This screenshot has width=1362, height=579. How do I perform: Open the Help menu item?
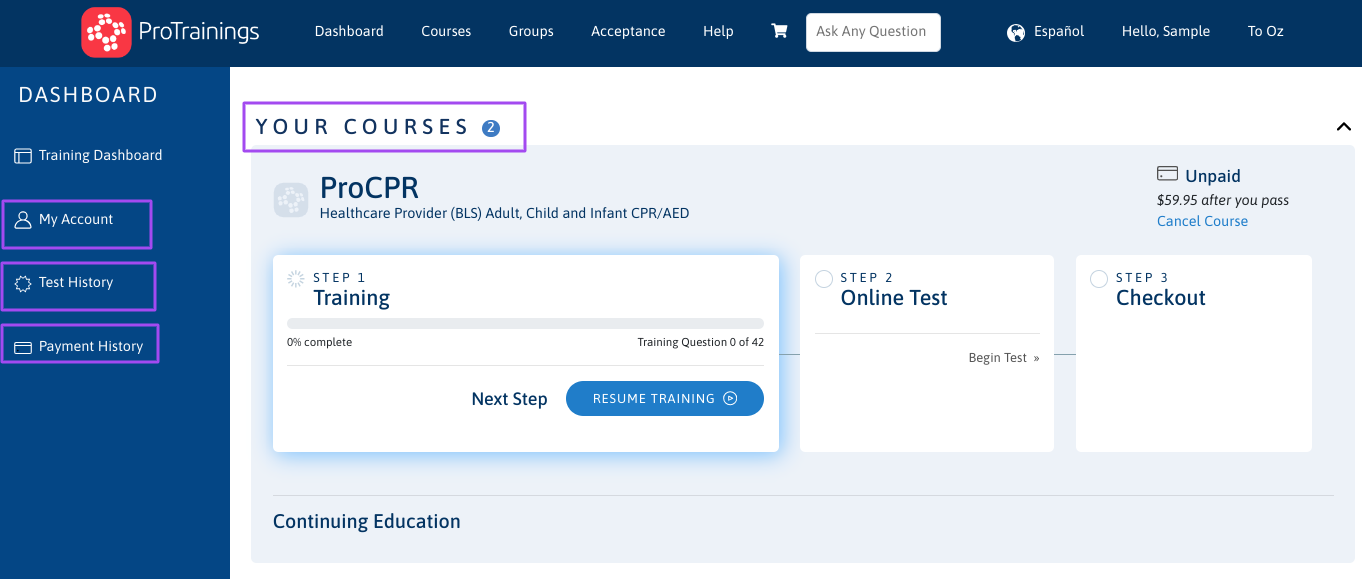coord(718,31)
